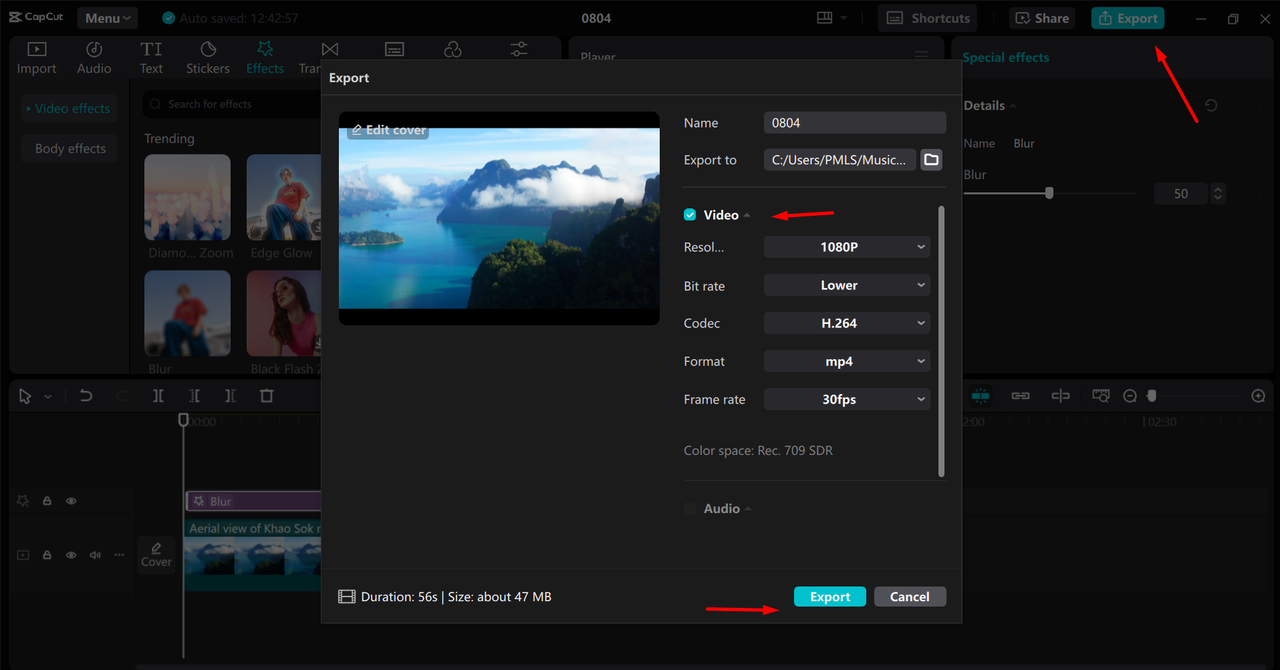
Task: Click the Edit cover pencil icon
Action: coord(357,131)
